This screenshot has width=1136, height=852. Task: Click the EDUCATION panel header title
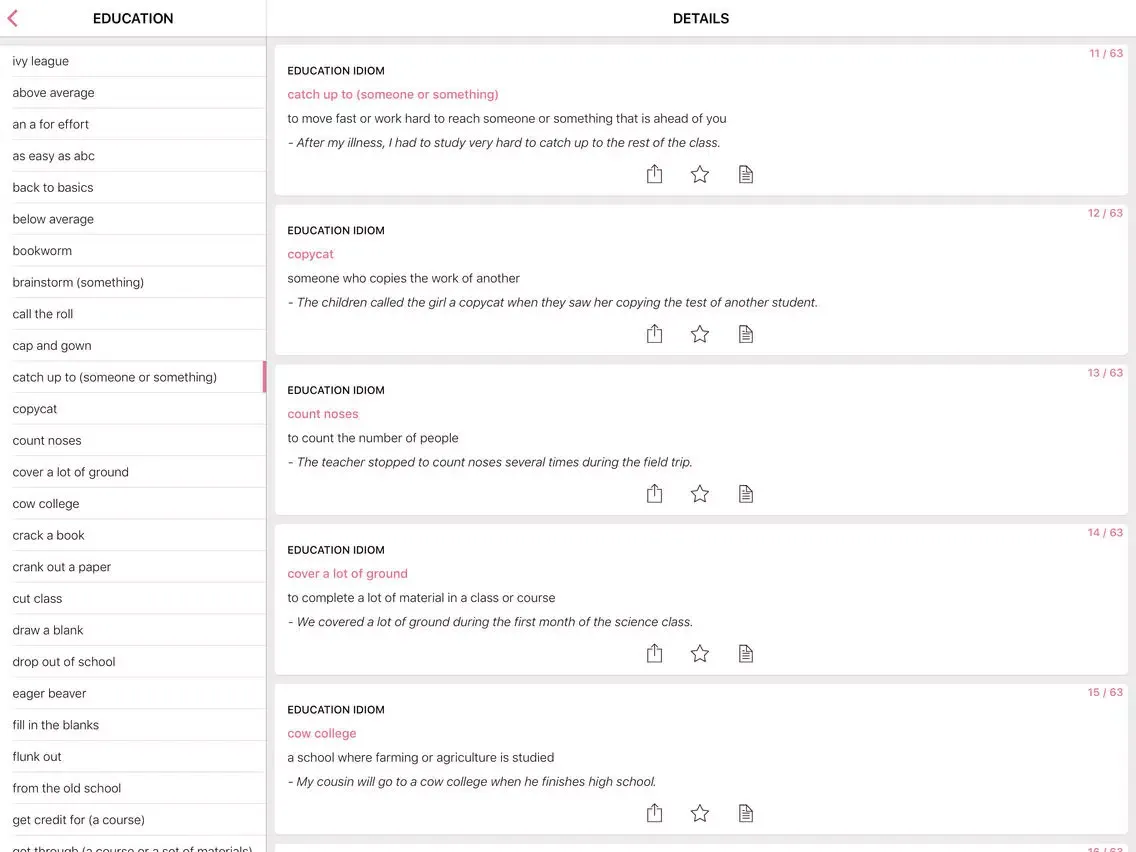133,18
